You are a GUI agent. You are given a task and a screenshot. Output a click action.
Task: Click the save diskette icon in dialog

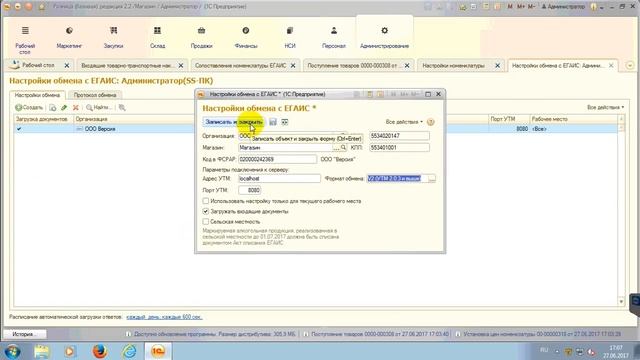click(273, 122)
